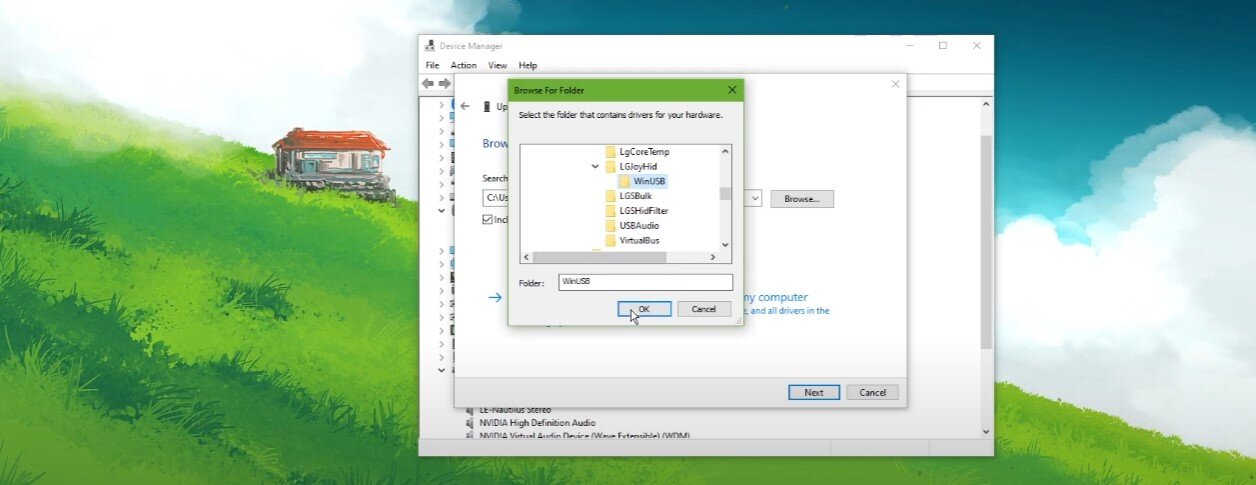The image size is (1256, 485).
Task: Click the WinUSB folder in the tree
Action: tap(649, 181)
